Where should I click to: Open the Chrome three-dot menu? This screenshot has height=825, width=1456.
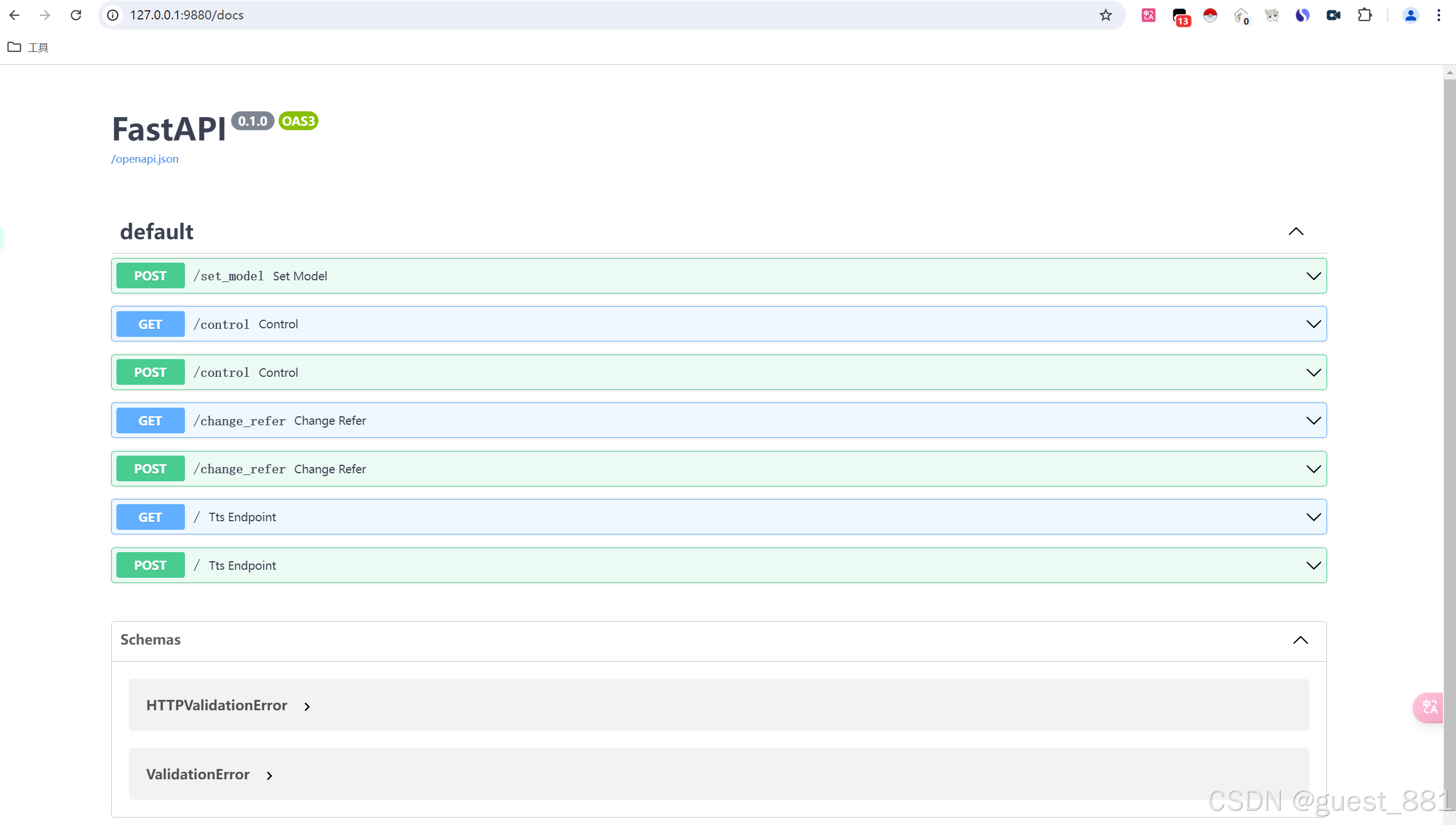(x=1439, y=15)
